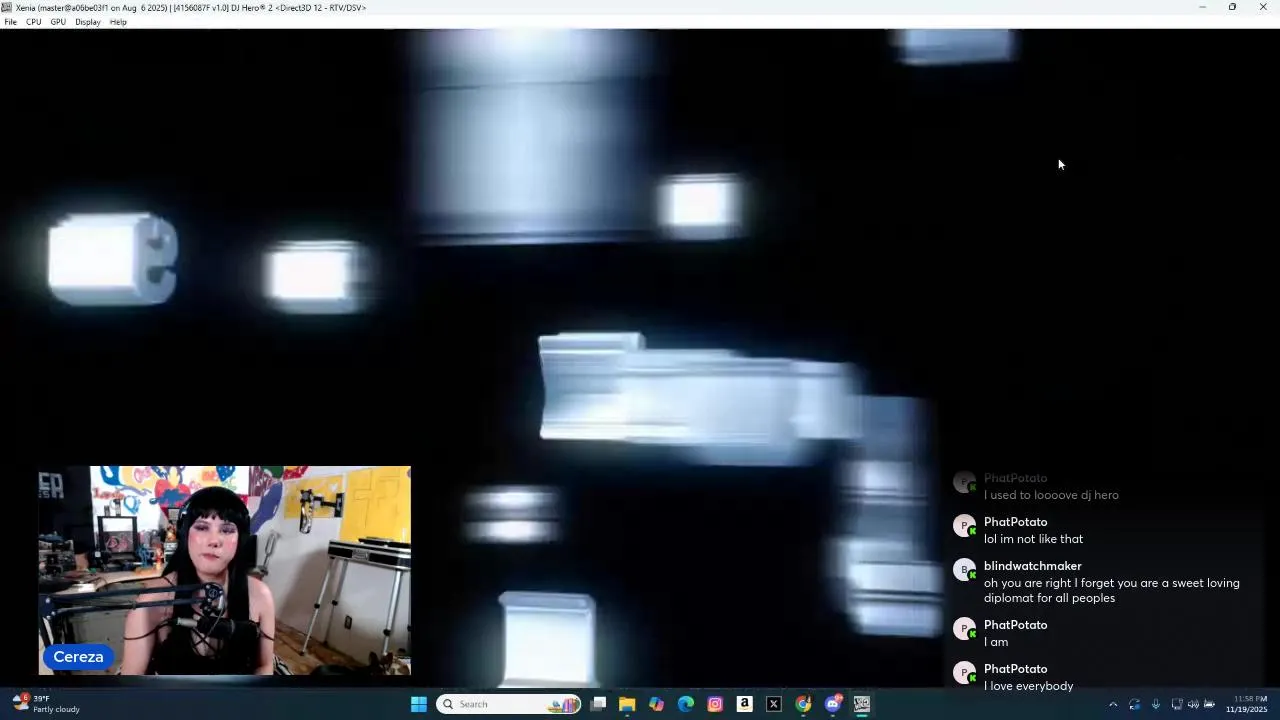Screen dimensions: 1280x720
Task: Open File Explorer from taskbar
Action: (627, 704)
